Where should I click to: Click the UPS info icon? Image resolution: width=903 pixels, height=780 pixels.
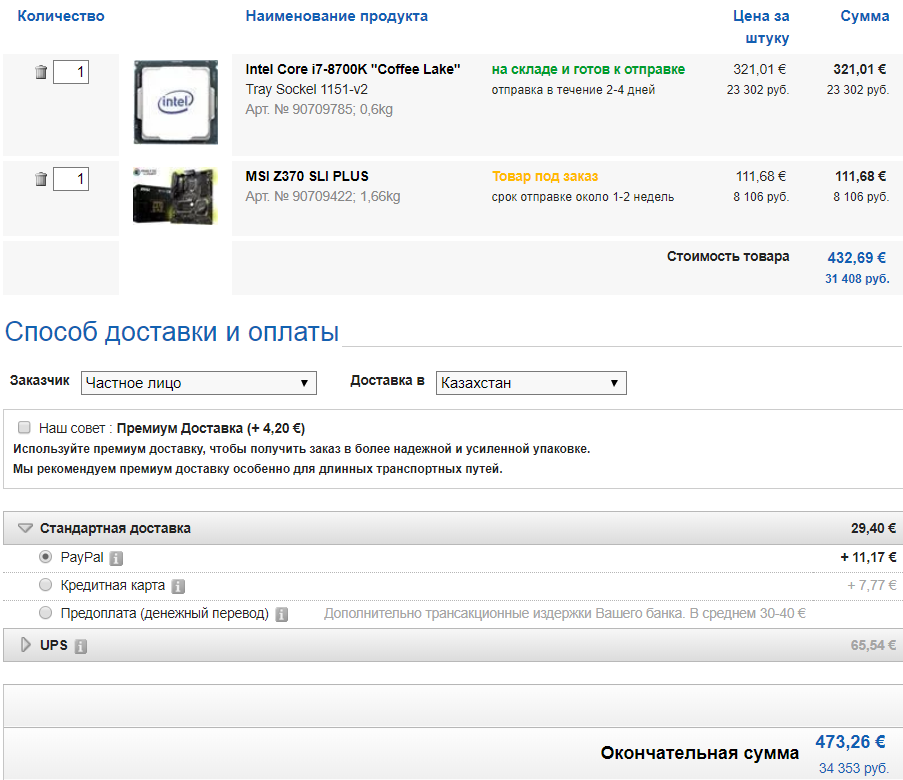tap(81, 646)
